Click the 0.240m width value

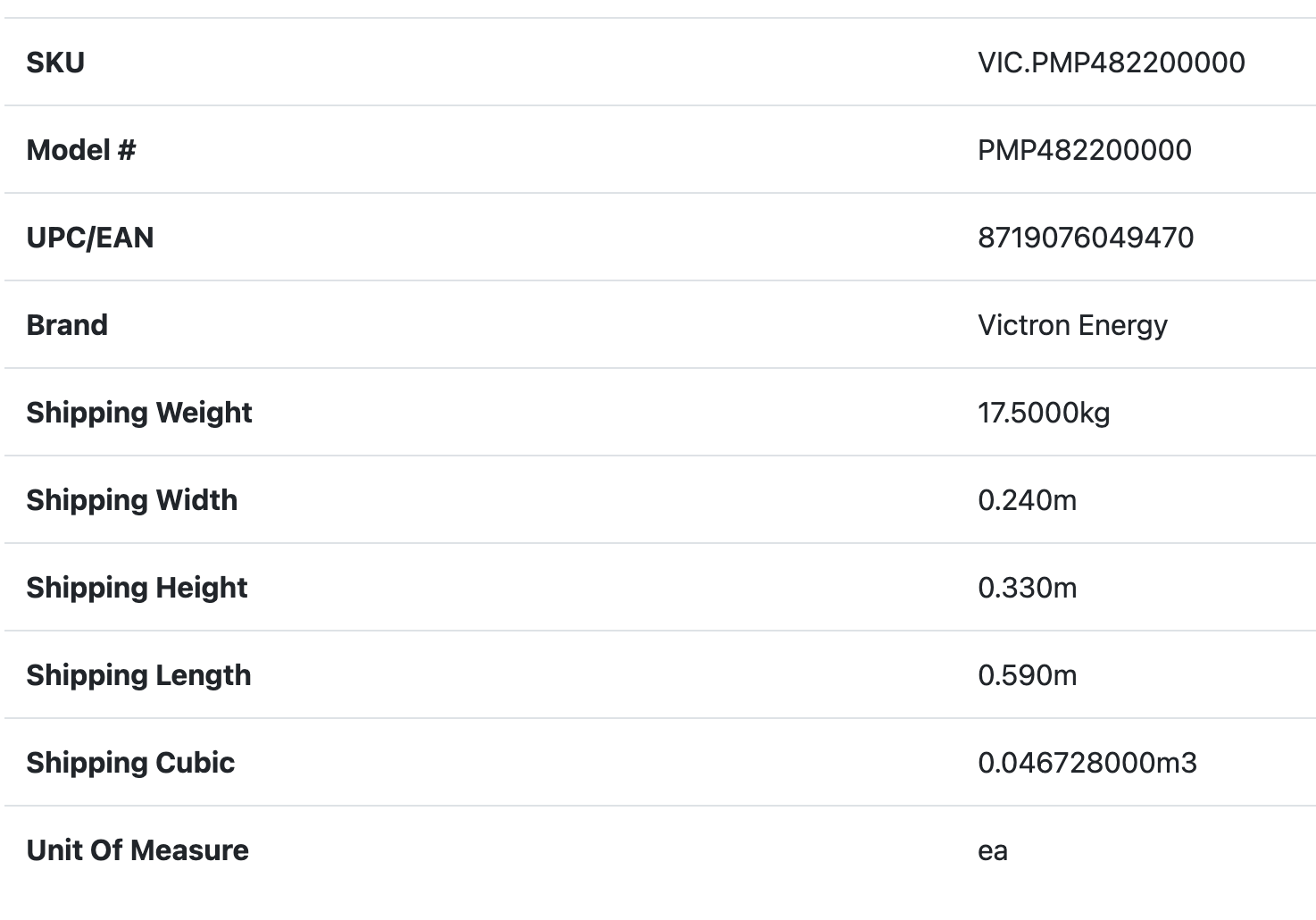1027,500
